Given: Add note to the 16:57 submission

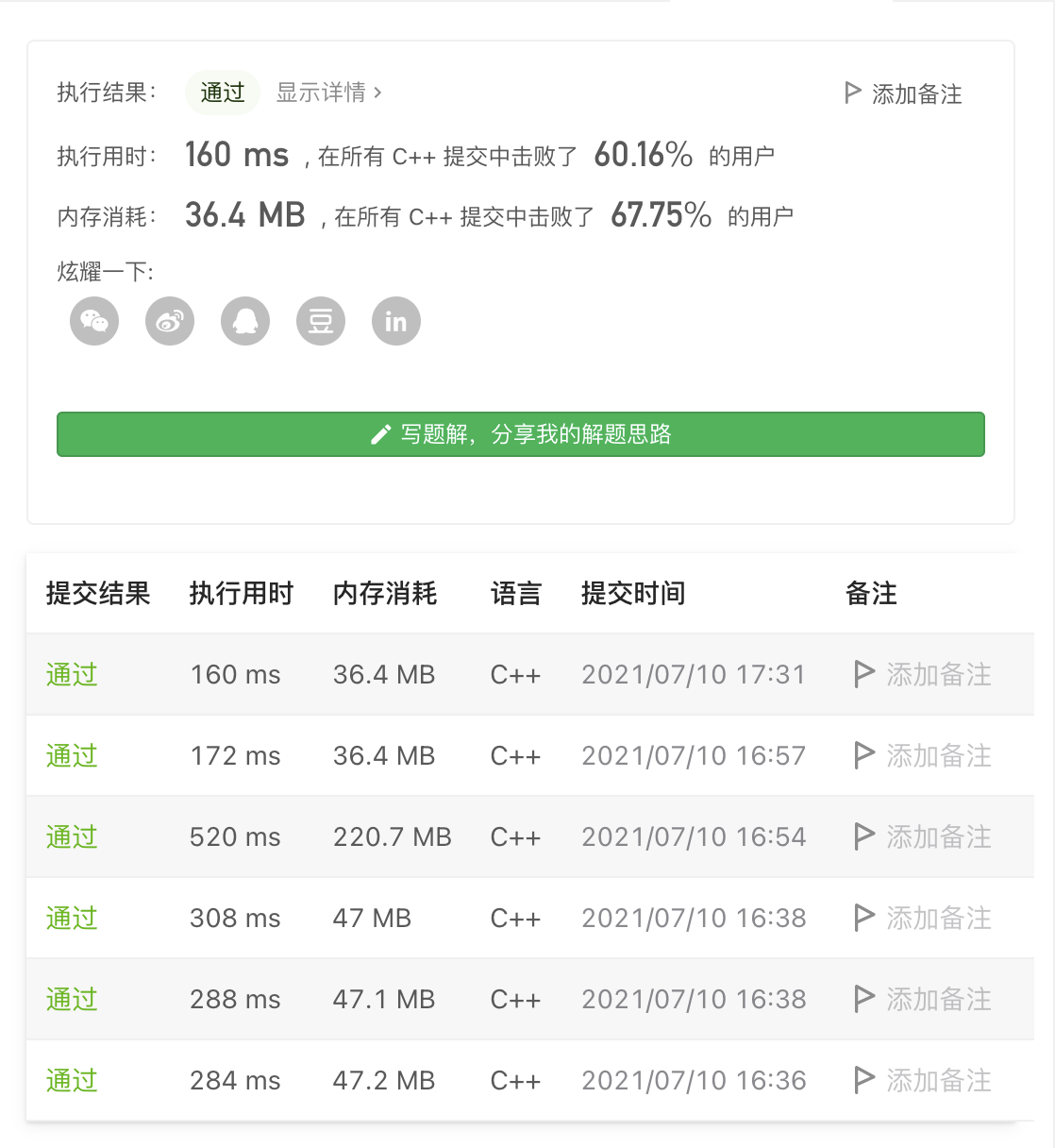Looking at the screenshot, I should click(923, 755).
